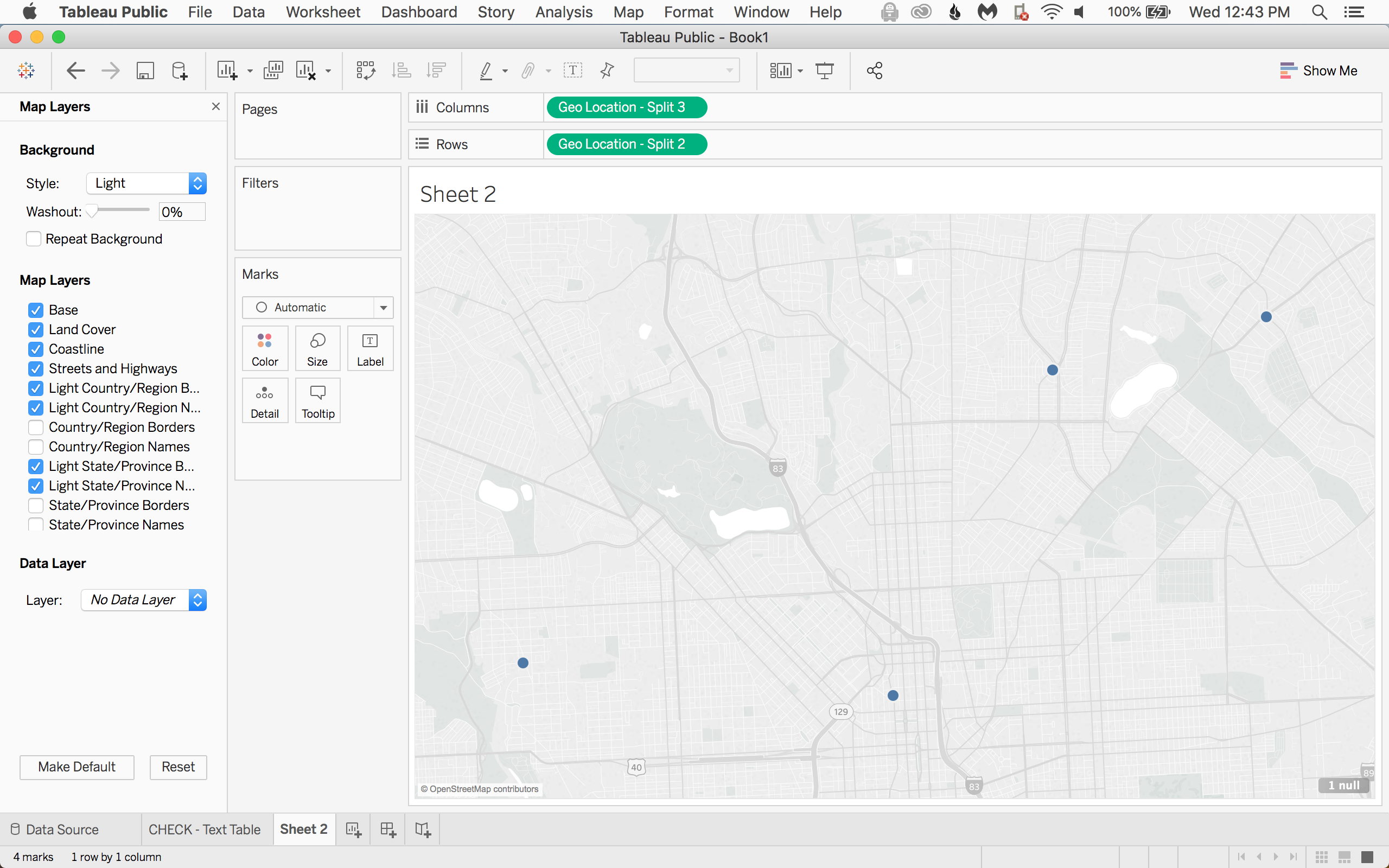Click the Show/Hide Cards icon
Viewport: 1389px width, 868px height.
(x=781, y=71)
